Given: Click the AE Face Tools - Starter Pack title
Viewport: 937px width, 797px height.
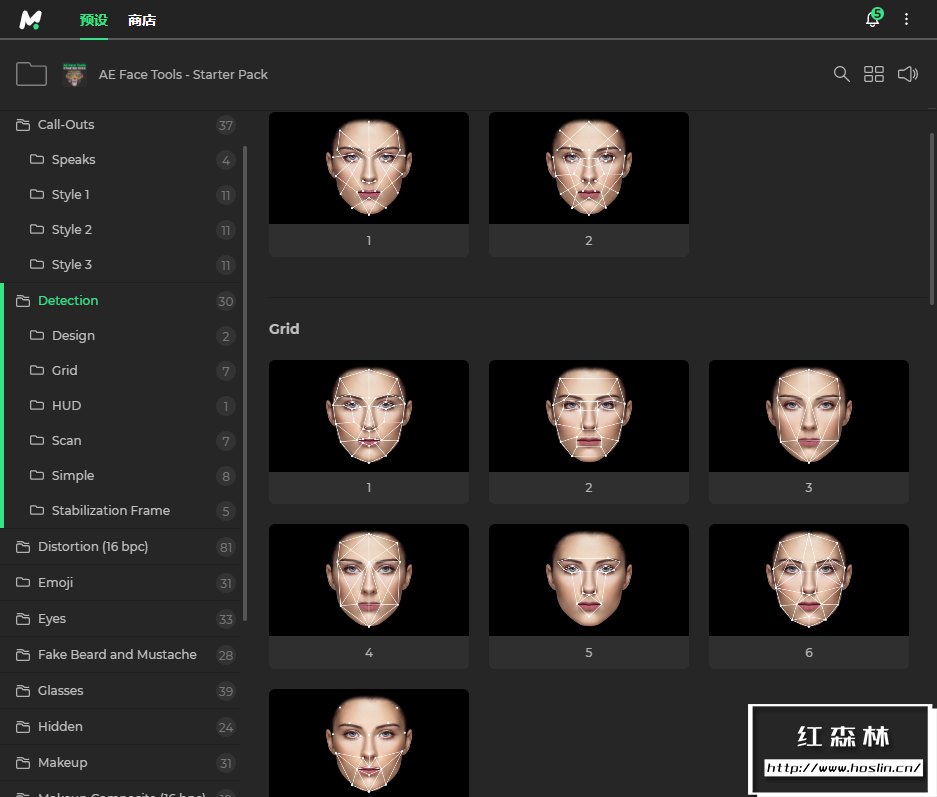Looking at the screenshot, I should 183,74.
